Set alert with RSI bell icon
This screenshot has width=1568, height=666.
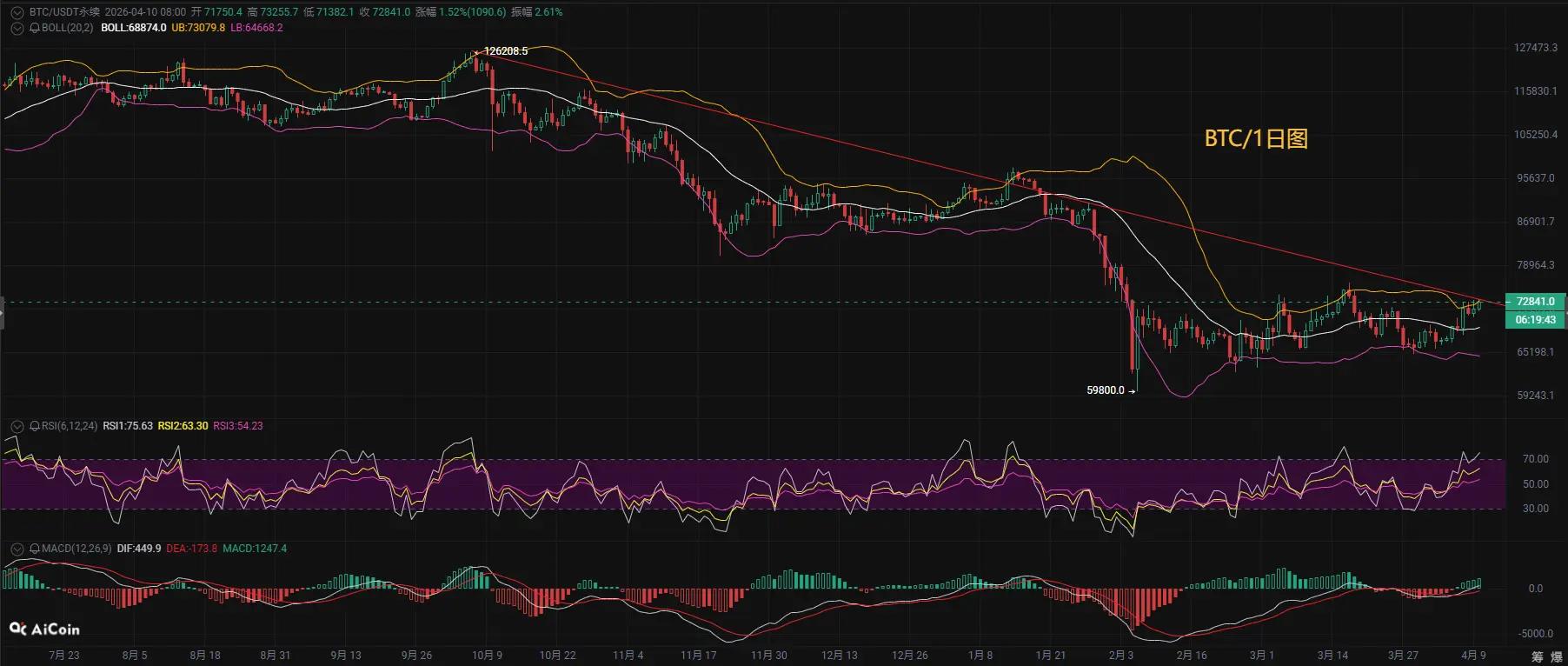click(35, 426)
